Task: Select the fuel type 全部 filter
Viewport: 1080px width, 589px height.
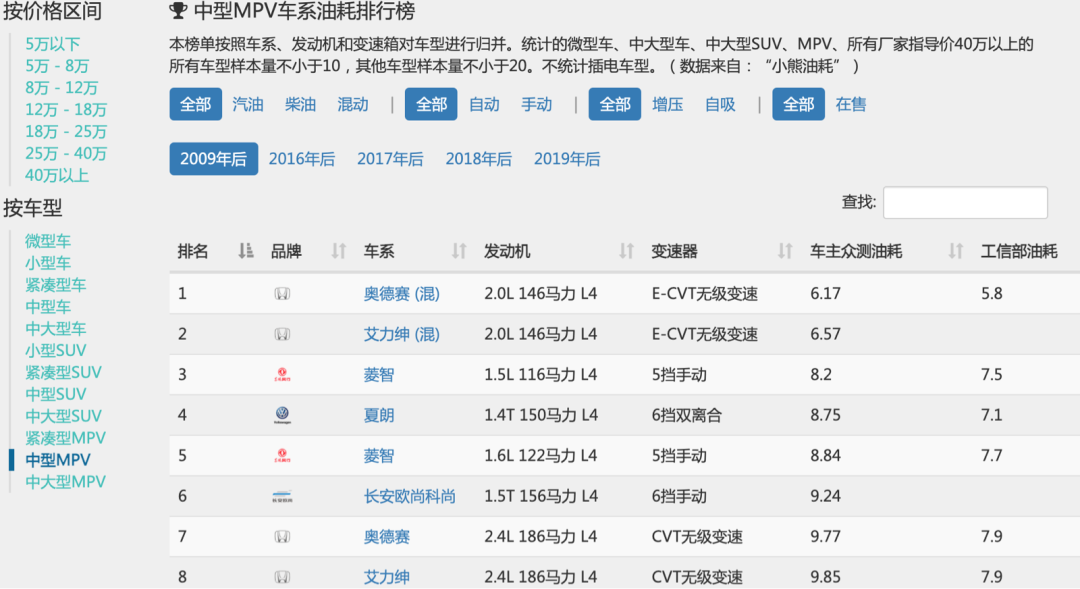Action: click(196, 104)
